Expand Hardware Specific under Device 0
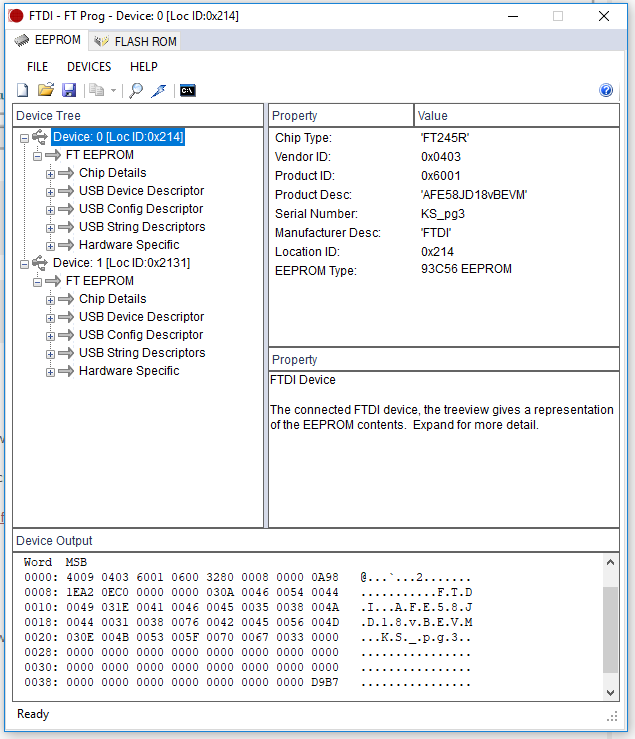This screenshot has height=739, width=635. [x=50, y=246]
